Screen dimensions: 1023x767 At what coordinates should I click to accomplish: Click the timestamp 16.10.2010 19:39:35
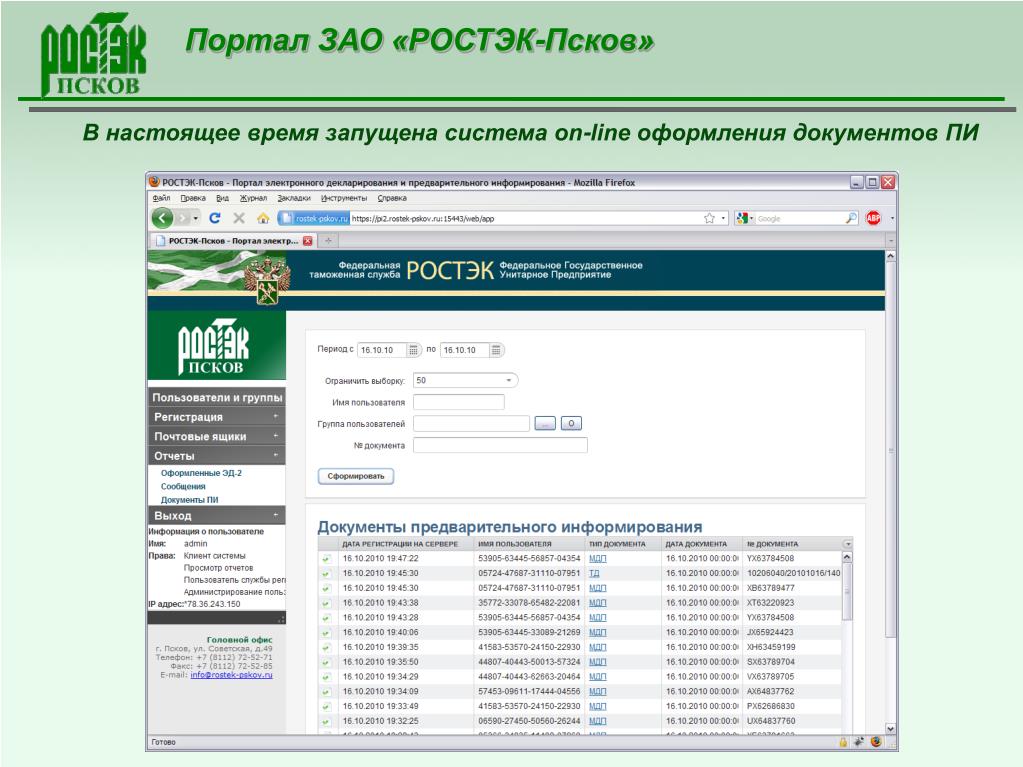tap(380, 648)
